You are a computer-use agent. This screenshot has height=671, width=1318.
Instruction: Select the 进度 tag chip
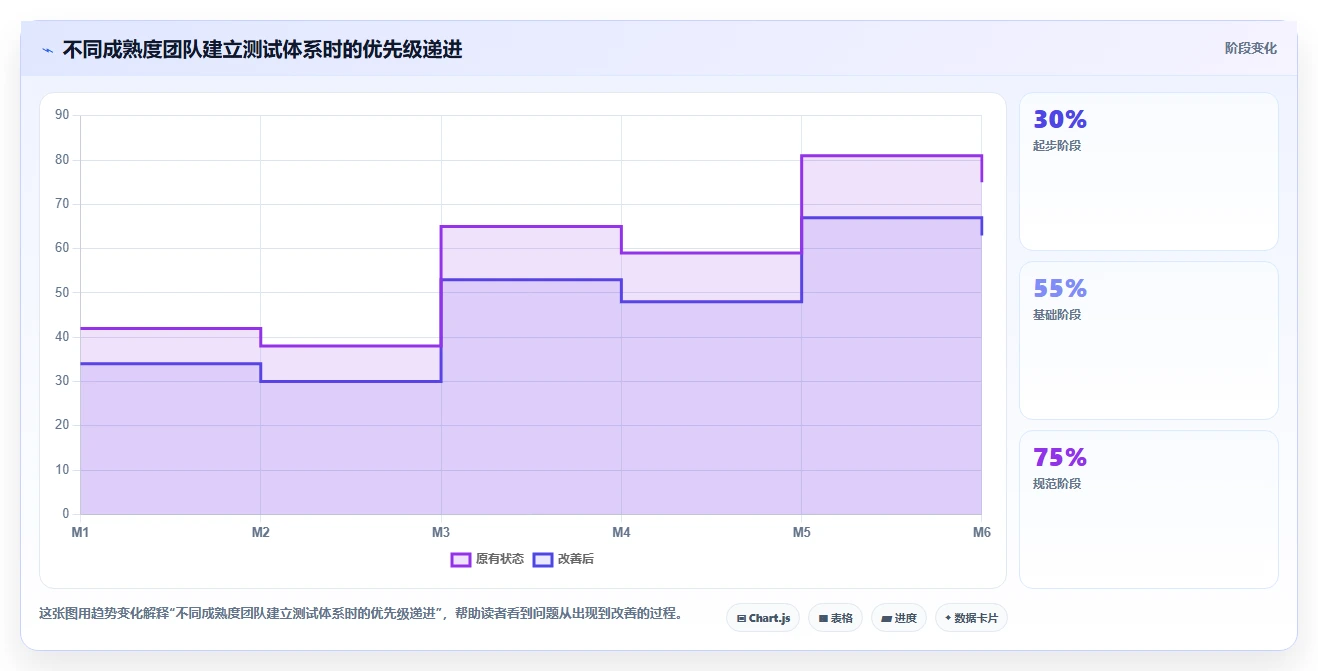[x=899, y=618]
